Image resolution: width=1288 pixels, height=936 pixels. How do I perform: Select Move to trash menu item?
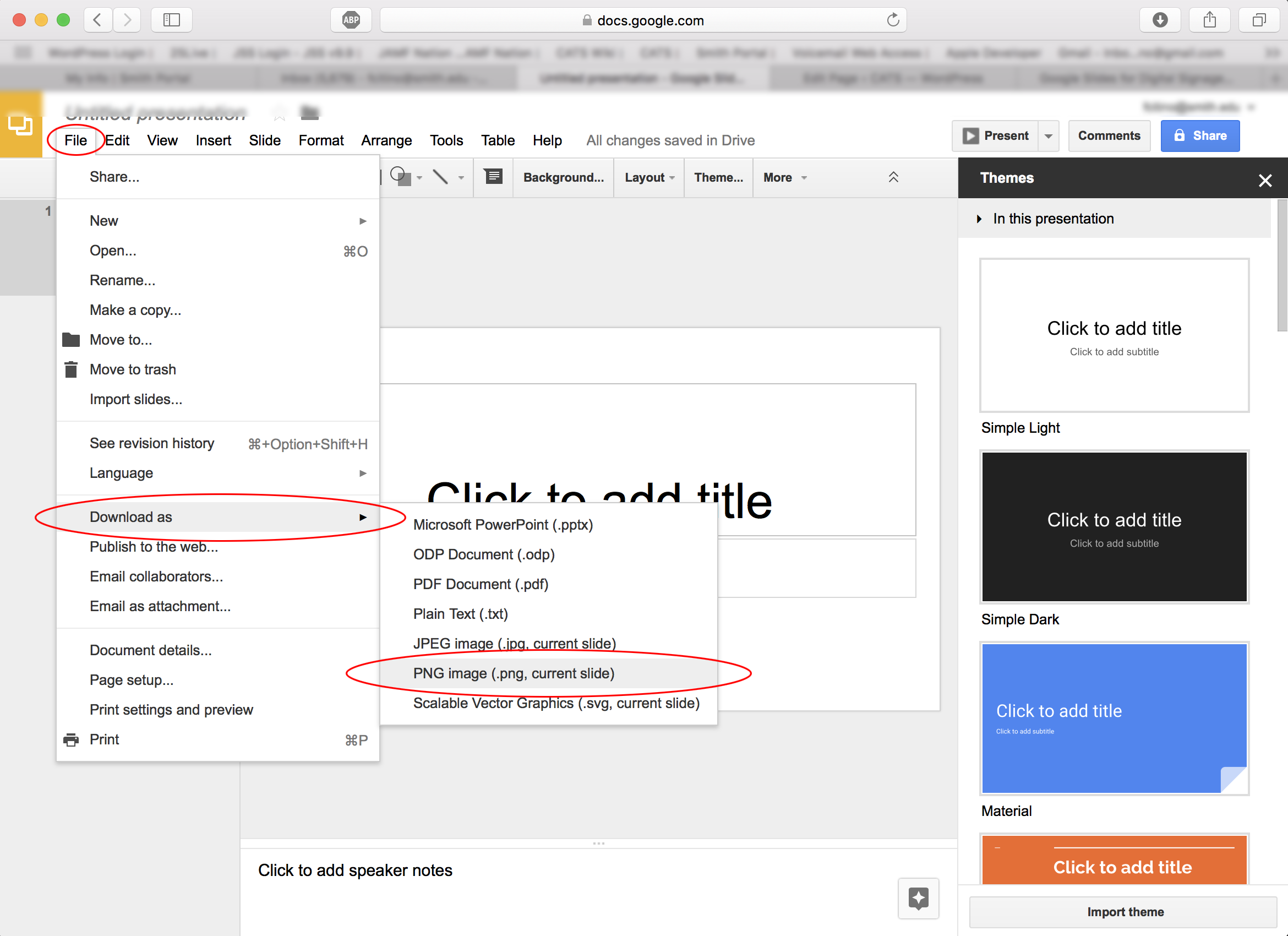coord(217,370)
